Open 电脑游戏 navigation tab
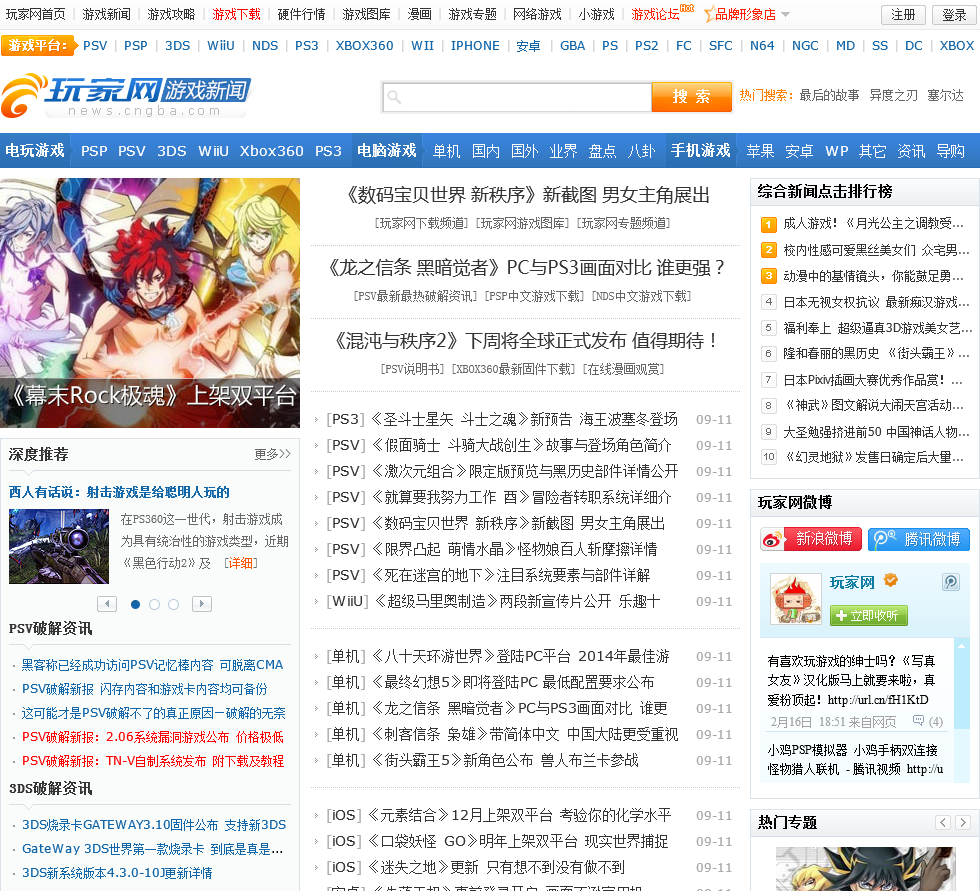Screen dimensions: 980x891 pyautogui.click(x=387, y=151)
